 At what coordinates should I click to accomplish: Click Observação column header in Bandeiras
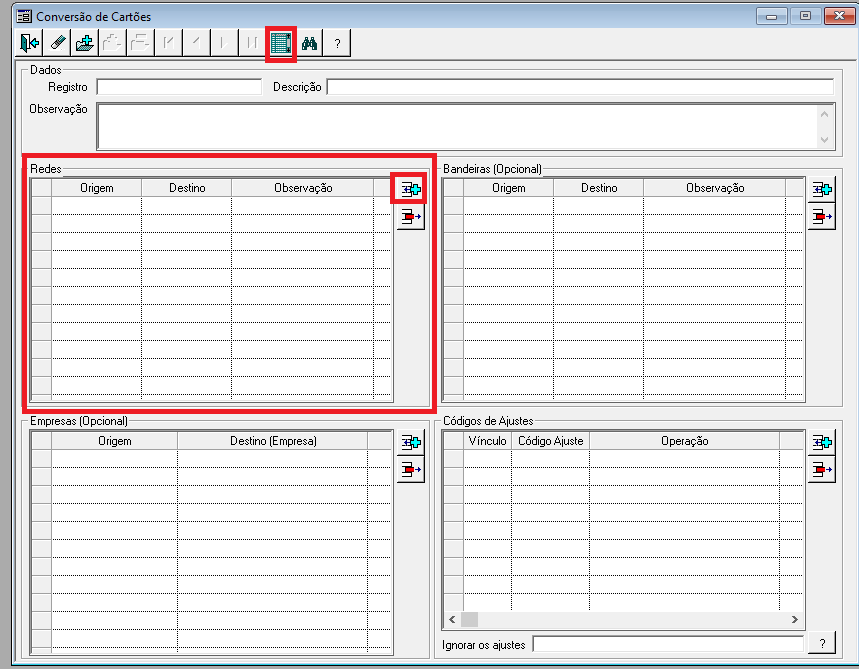[x=715, y=188]
